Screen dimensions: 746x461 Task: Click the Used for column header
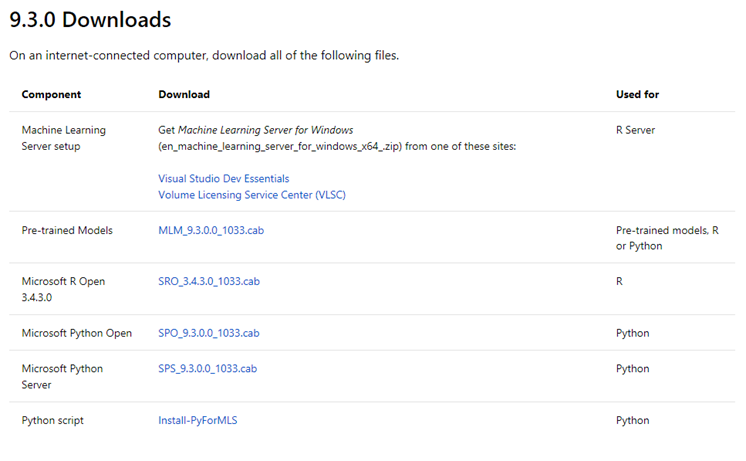point(638,94)
